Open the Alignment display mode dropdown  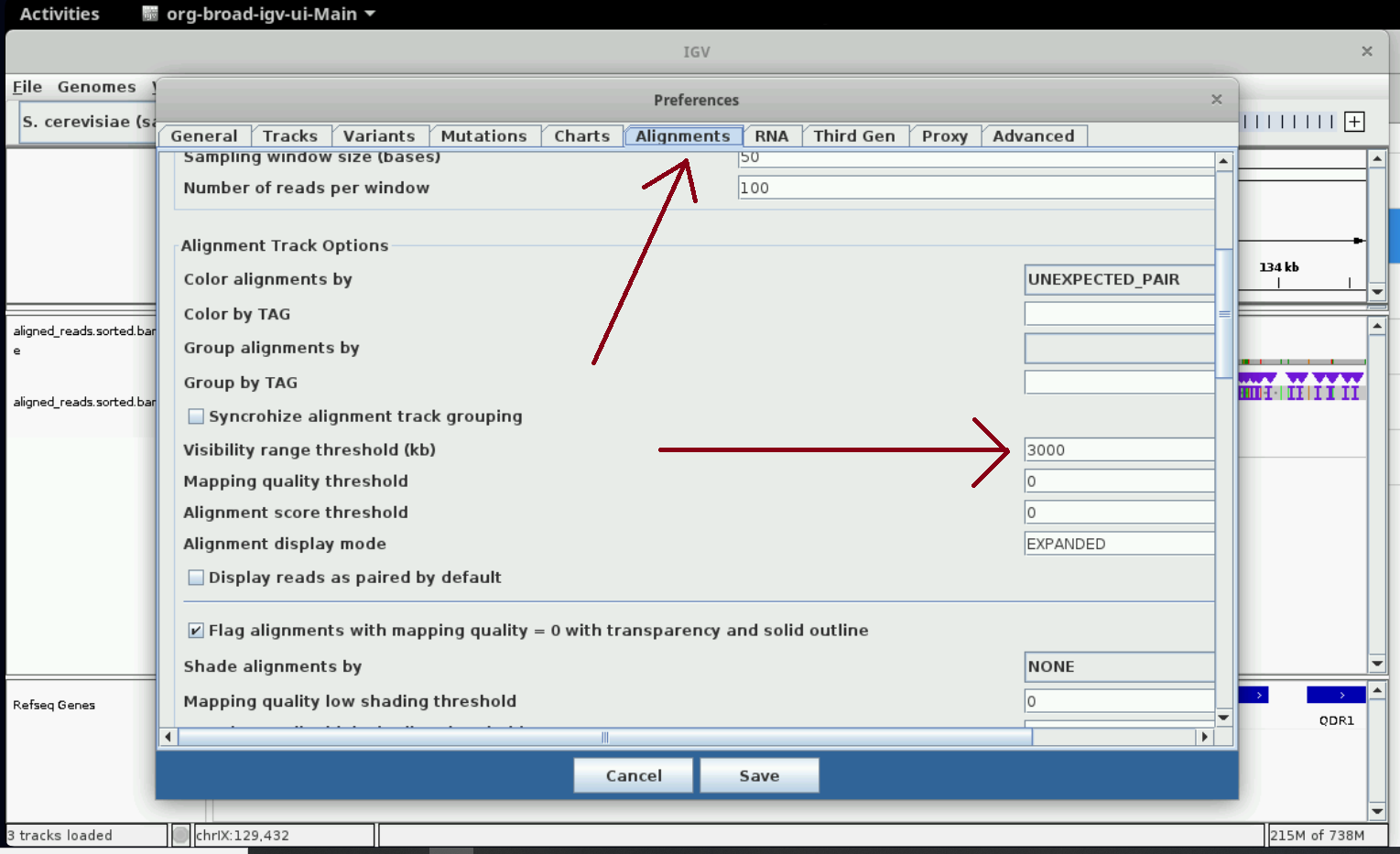[1119, 543]
